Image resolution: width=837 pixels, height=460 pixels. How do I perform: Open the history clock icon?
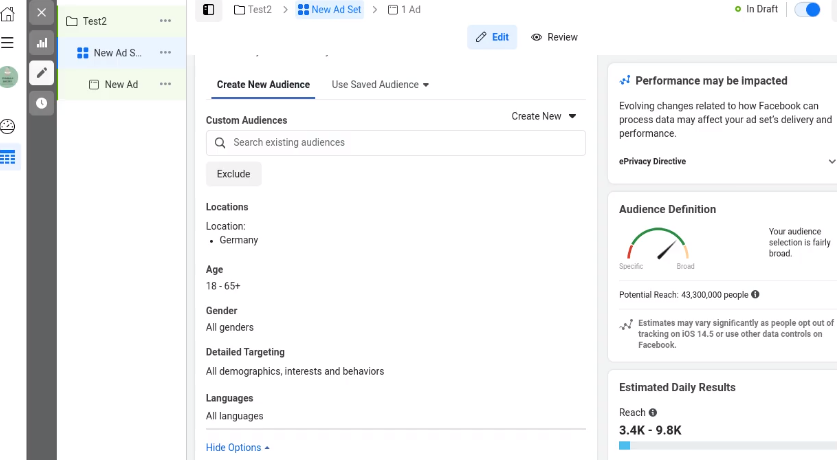point(41,102)
